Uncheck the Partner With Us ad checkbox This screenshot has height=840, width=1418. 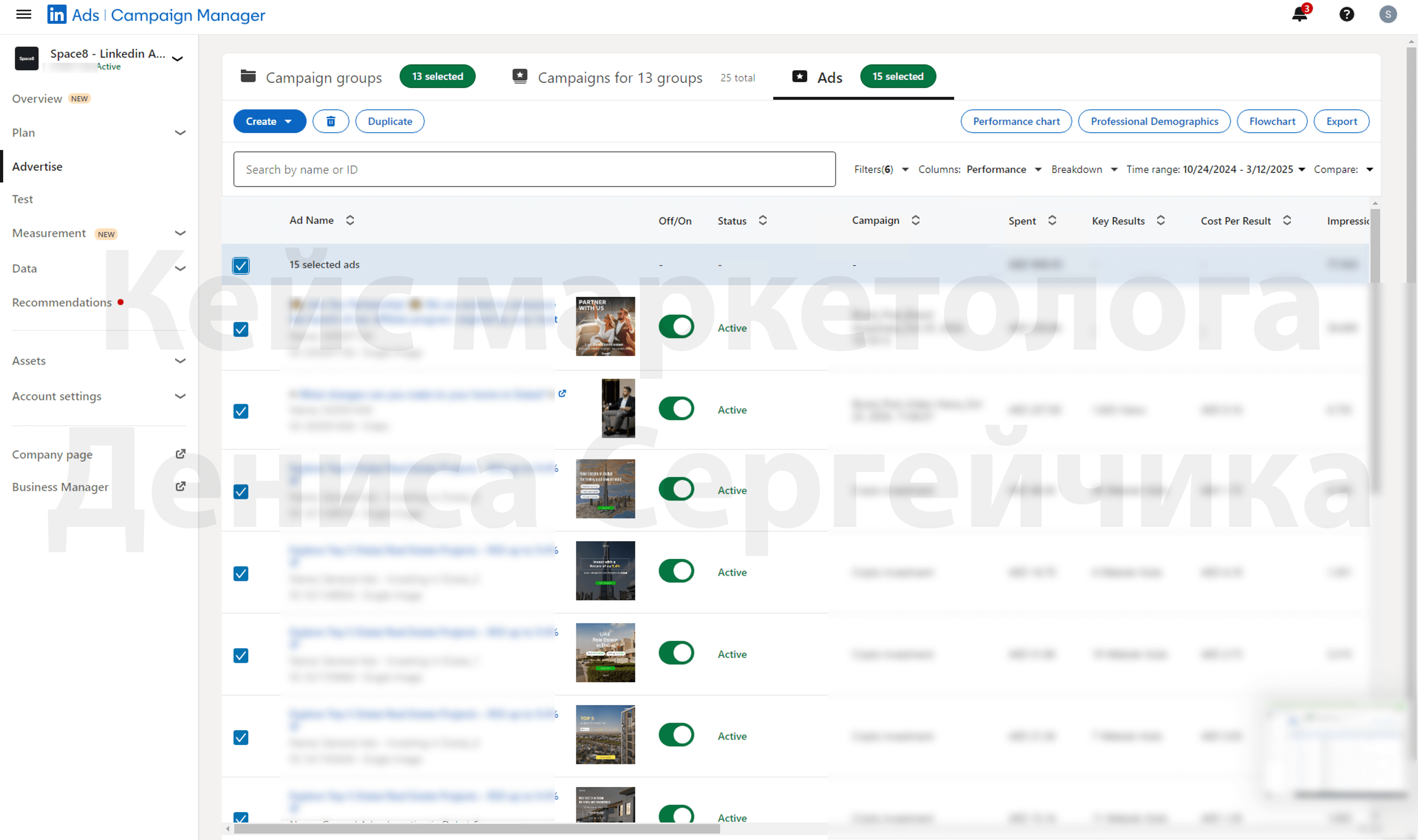point(240,329)
